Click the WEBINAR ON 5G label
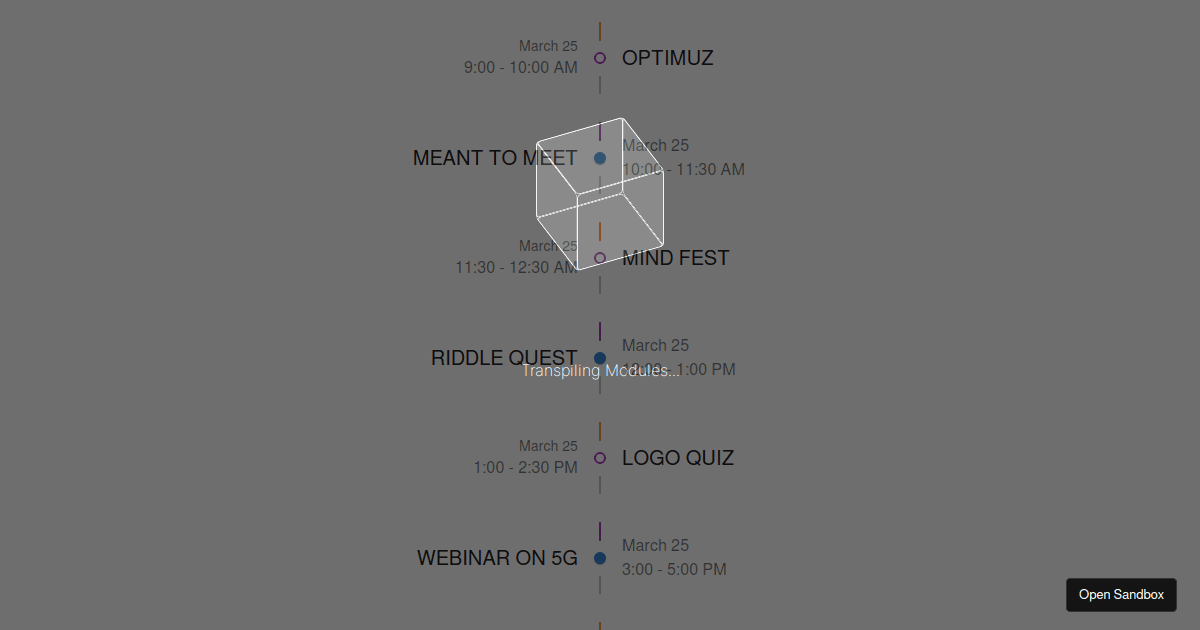Image resolution: width=1200 pixels, height=630 pixels. pyautogui.click(x=497, y=557)
